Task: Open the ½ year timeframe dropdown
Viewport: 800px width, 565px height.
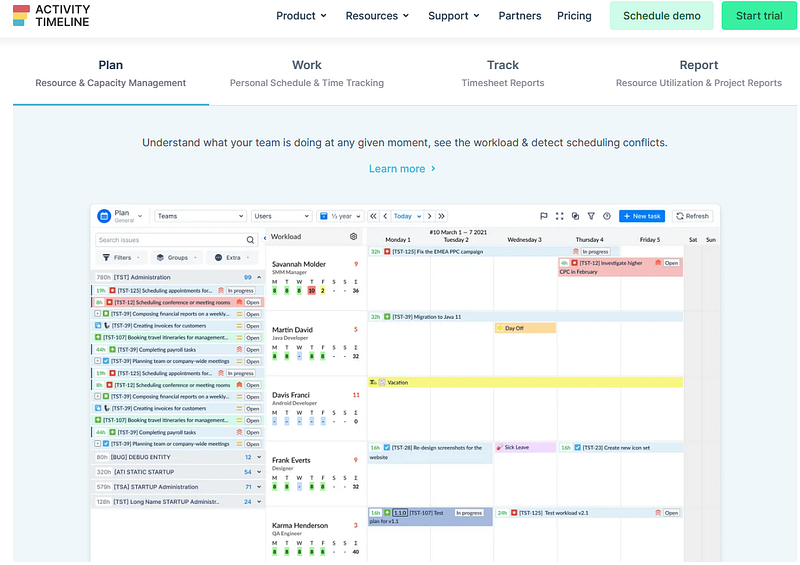Action: tap(340, 216)
